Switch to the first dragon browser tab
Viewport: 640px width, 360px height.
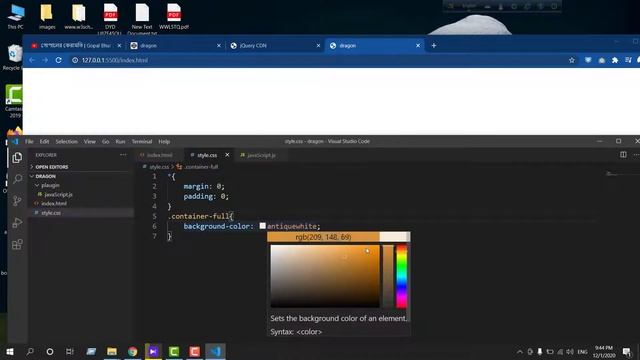(175, 45)
